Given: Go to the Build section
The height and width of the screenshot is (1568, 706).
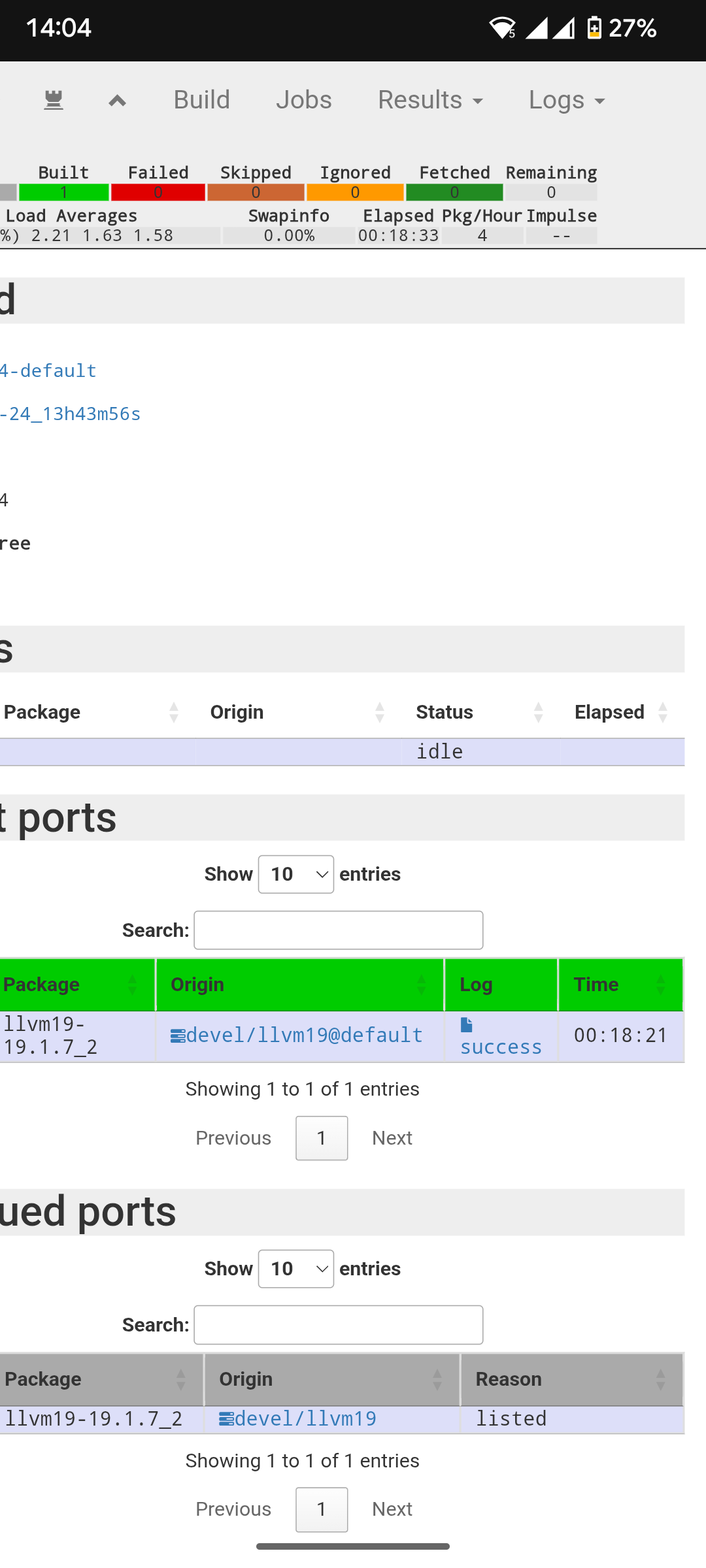Looking at the screenshot, I should pos(202,100).
